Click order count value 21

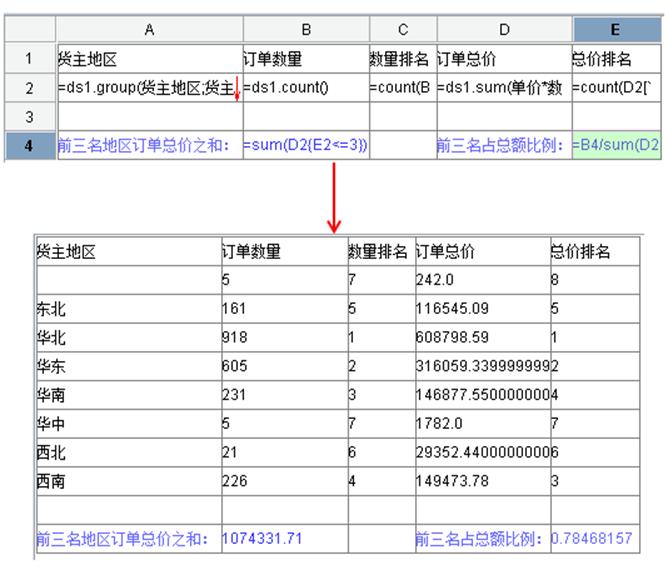[x=230, y=452]
